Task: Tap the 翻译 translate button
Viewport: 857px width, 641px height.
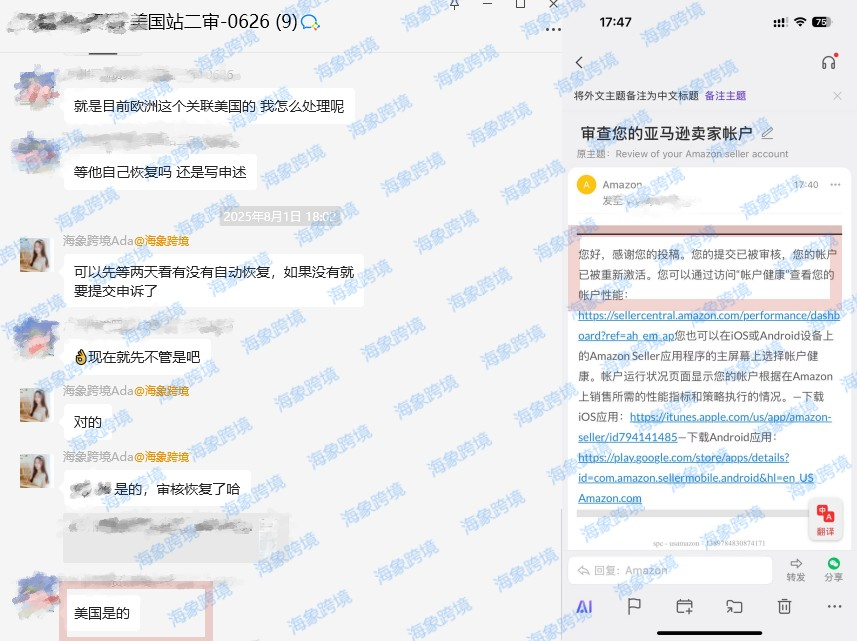Action: point(825,520)
